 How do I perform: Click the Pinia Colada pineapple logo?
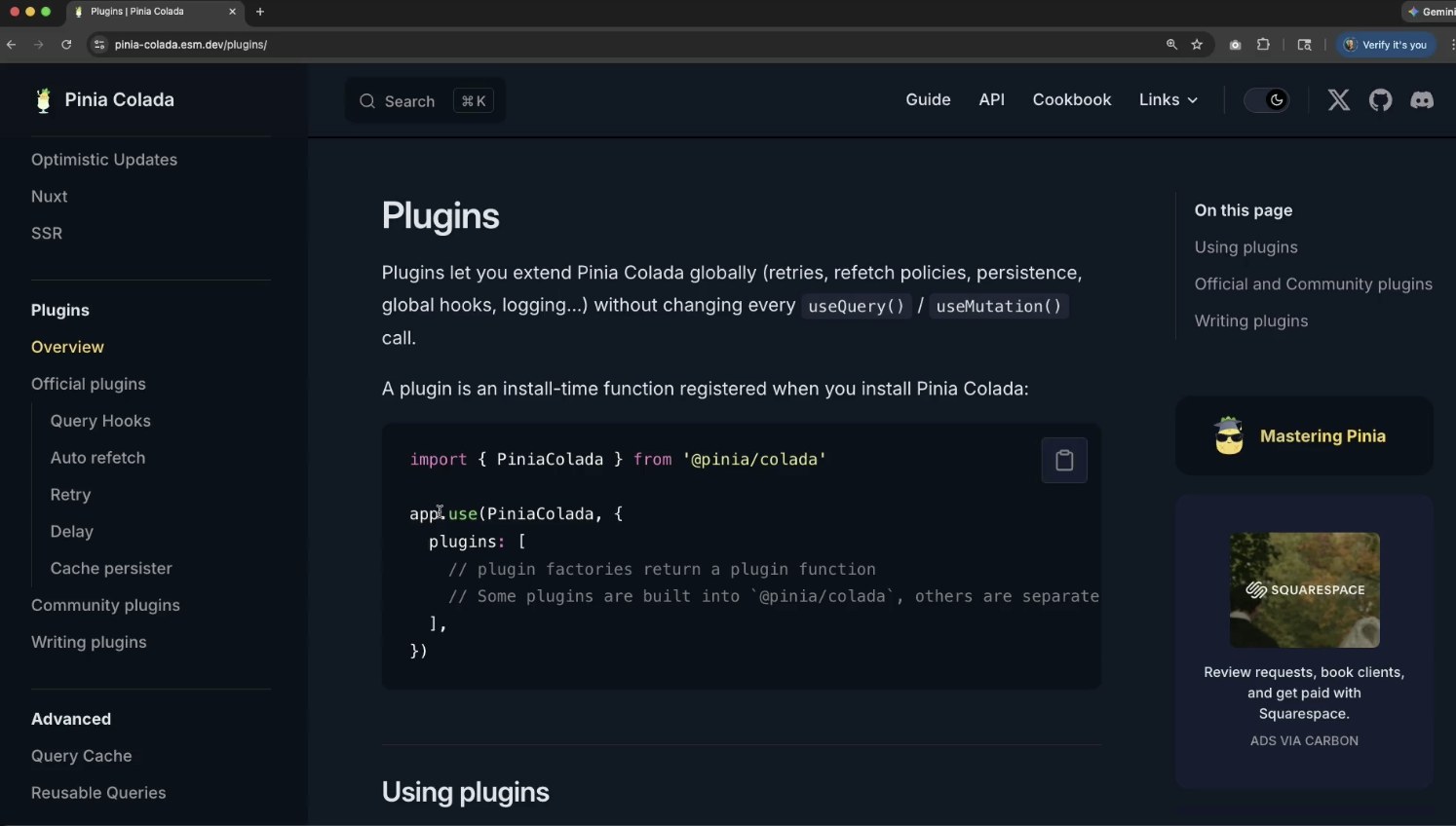tap(43, 100)
